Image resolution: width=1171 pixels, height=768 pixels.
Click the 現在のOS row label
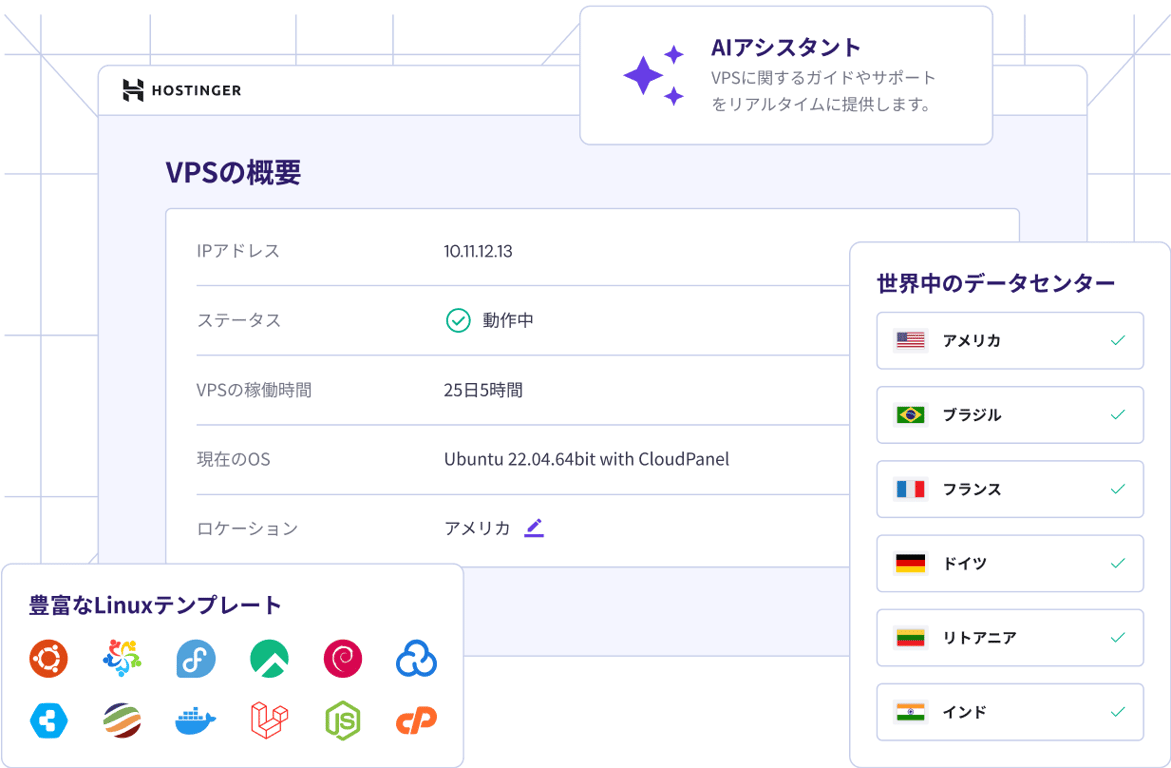coord(234,459)
